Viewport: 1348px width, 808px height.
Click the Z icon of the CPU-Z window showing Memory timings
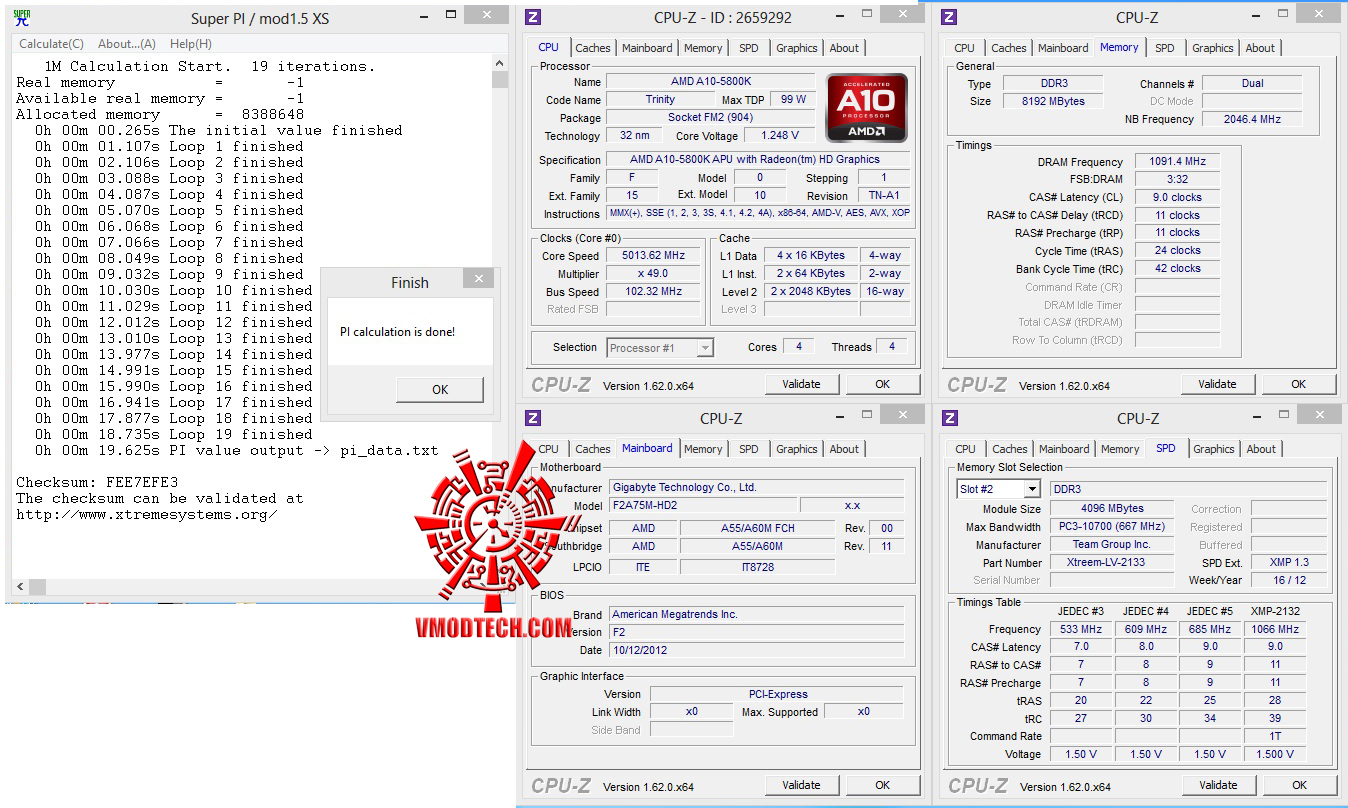click(949, 17)
